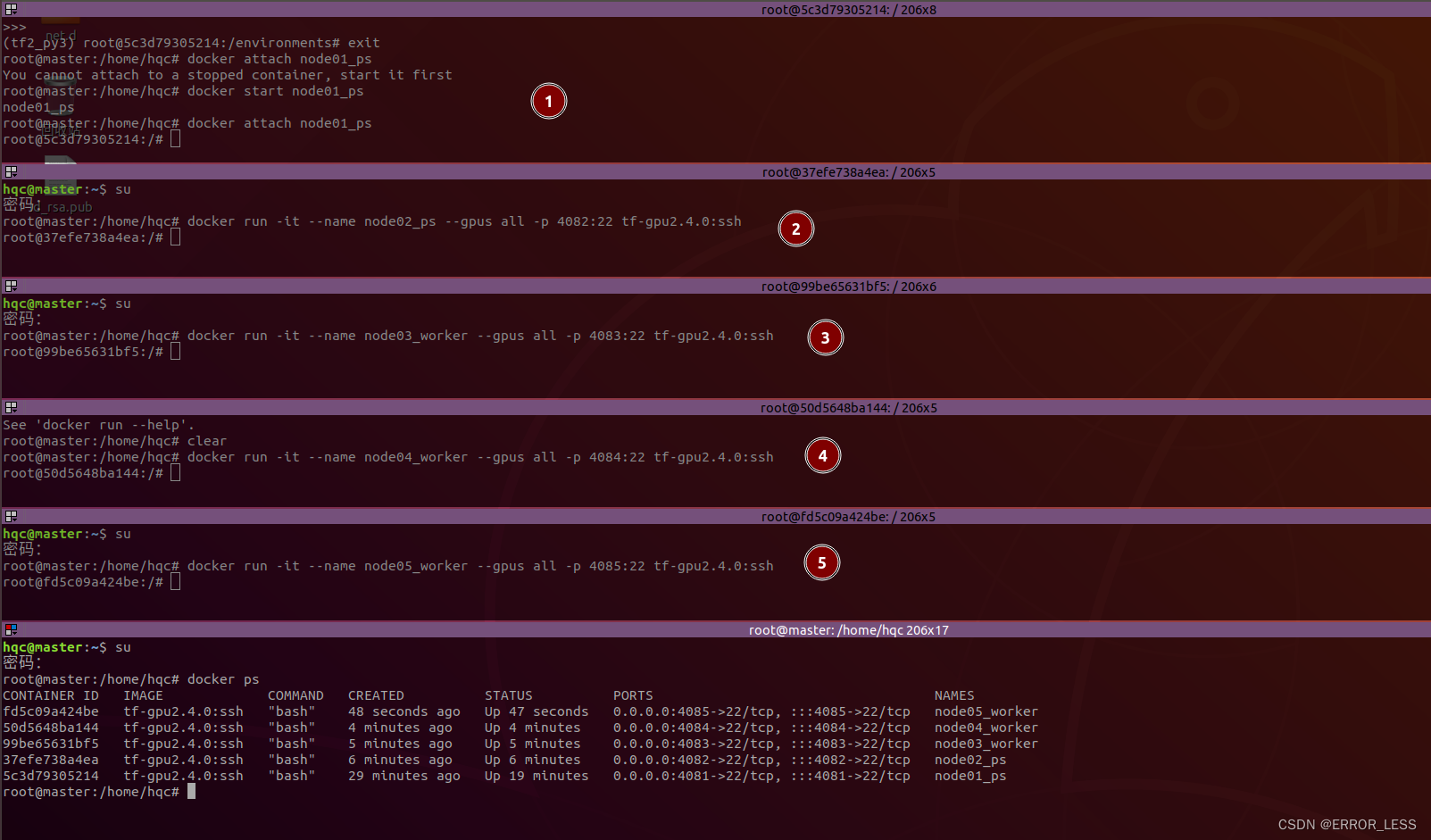The image size is (1431, 840).
Task: Click name node04_worker in docker ps output
Action: pyautogui.click(x=986, y=728)
